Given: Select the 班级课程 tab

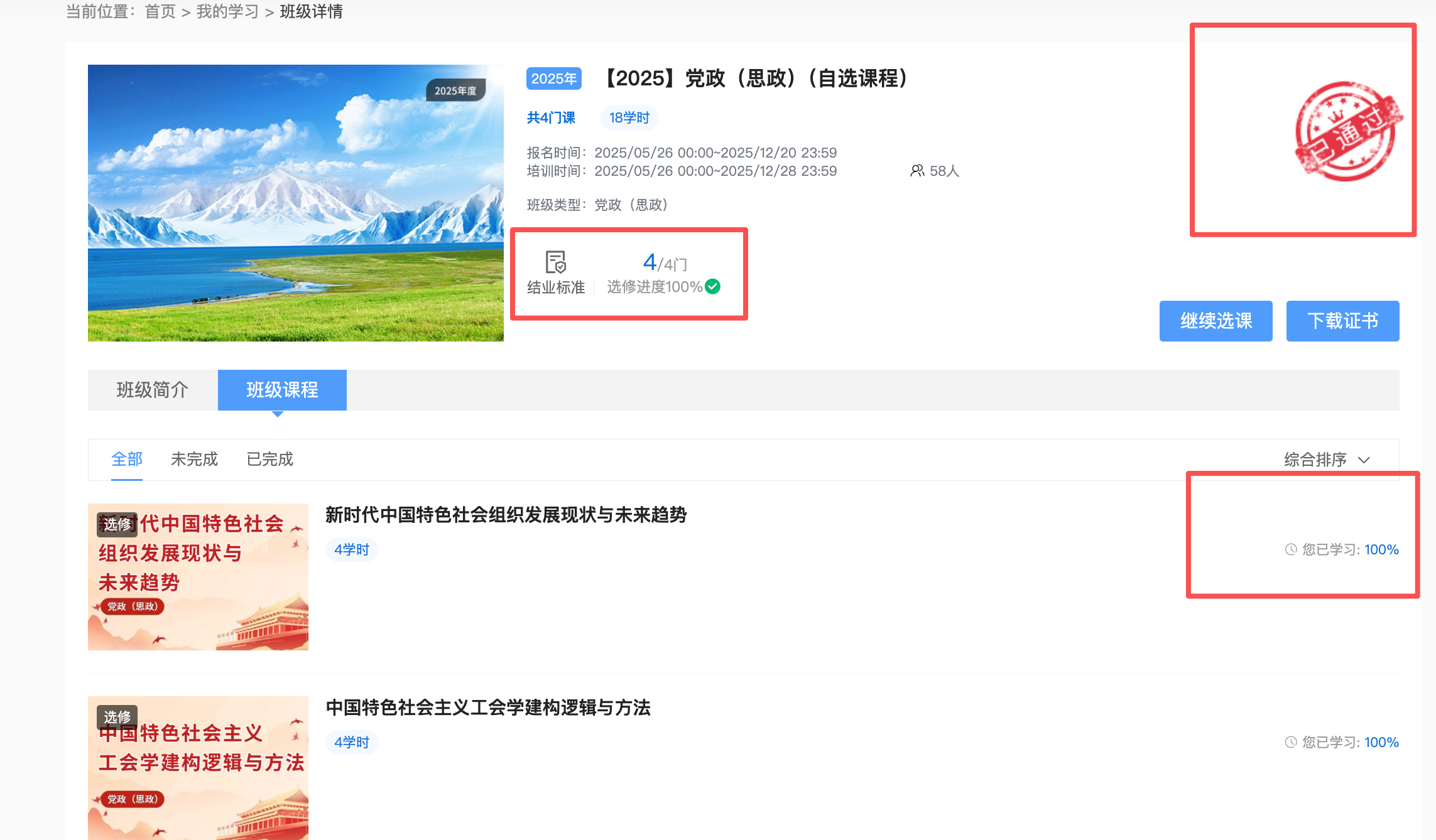Looking at the screenshot, I should (x=282, y=390).
